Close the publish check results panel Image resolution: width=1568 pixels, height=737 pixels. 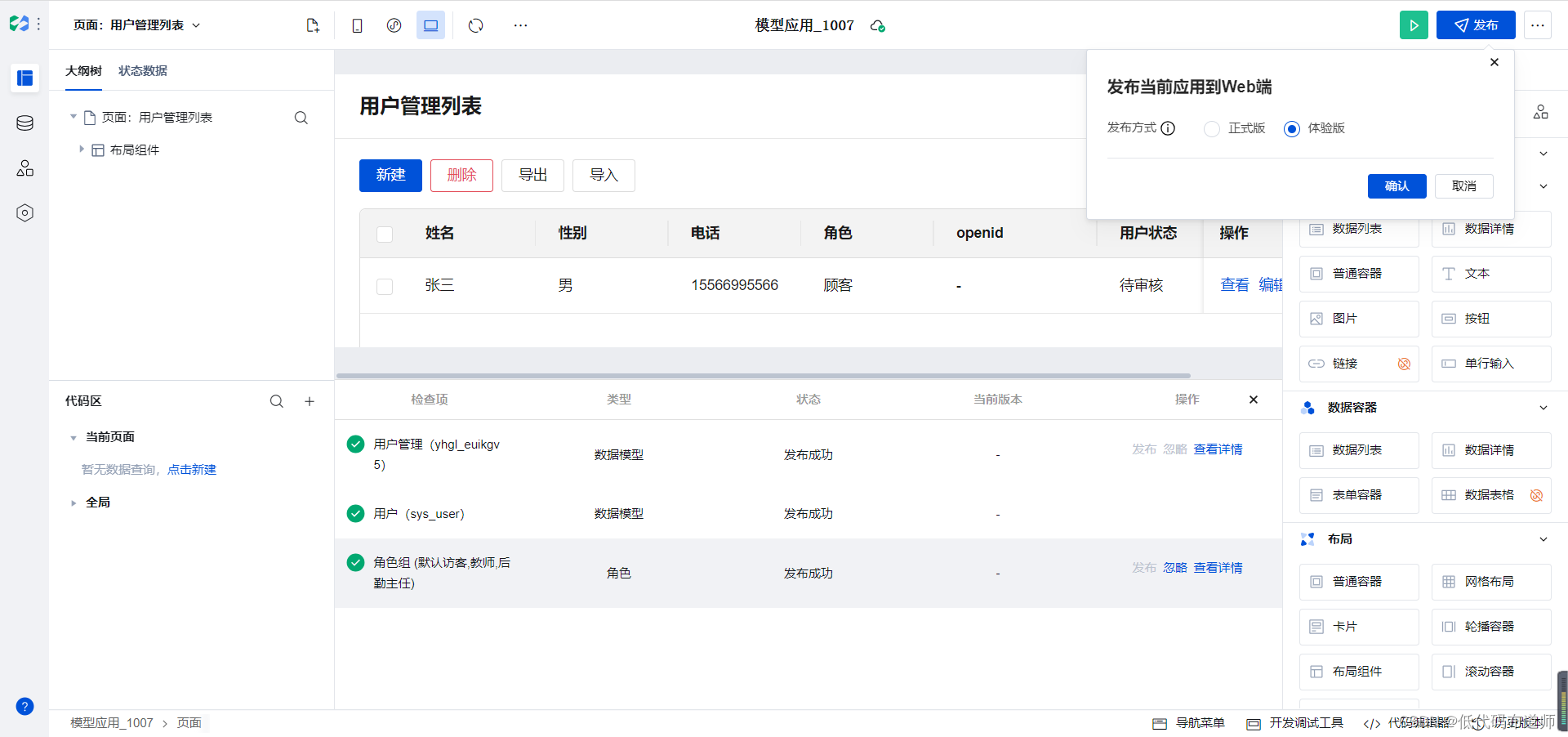point(1254,400)
